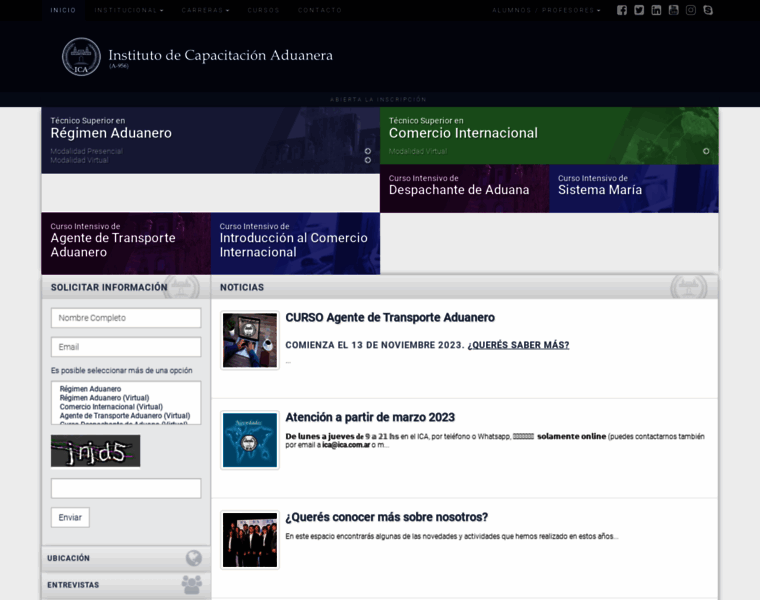Click the ica@ica.com.ar email address

[346, 445]
